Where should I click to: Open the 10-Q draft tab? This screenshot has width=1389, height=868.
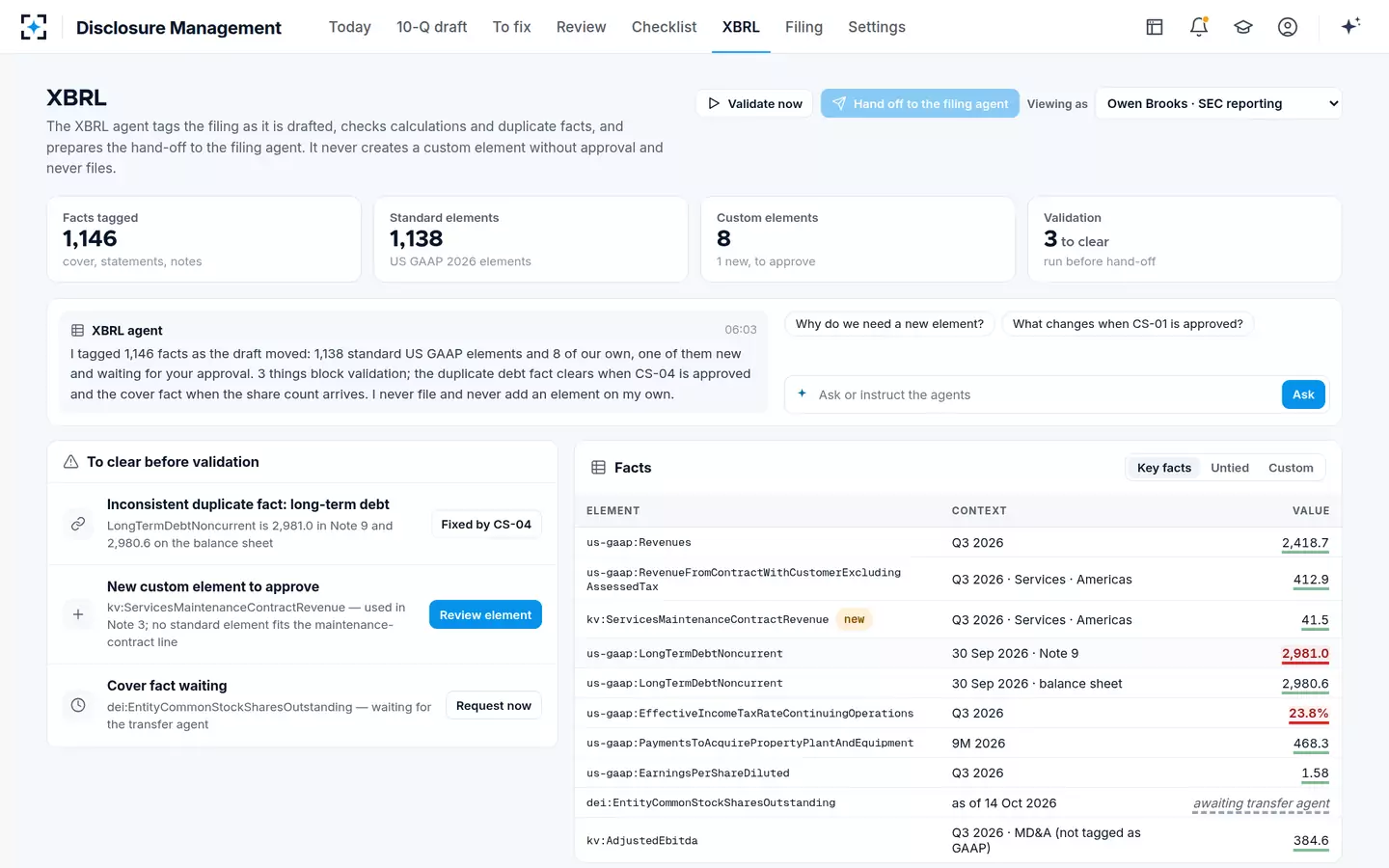click(x=432, y=27)
